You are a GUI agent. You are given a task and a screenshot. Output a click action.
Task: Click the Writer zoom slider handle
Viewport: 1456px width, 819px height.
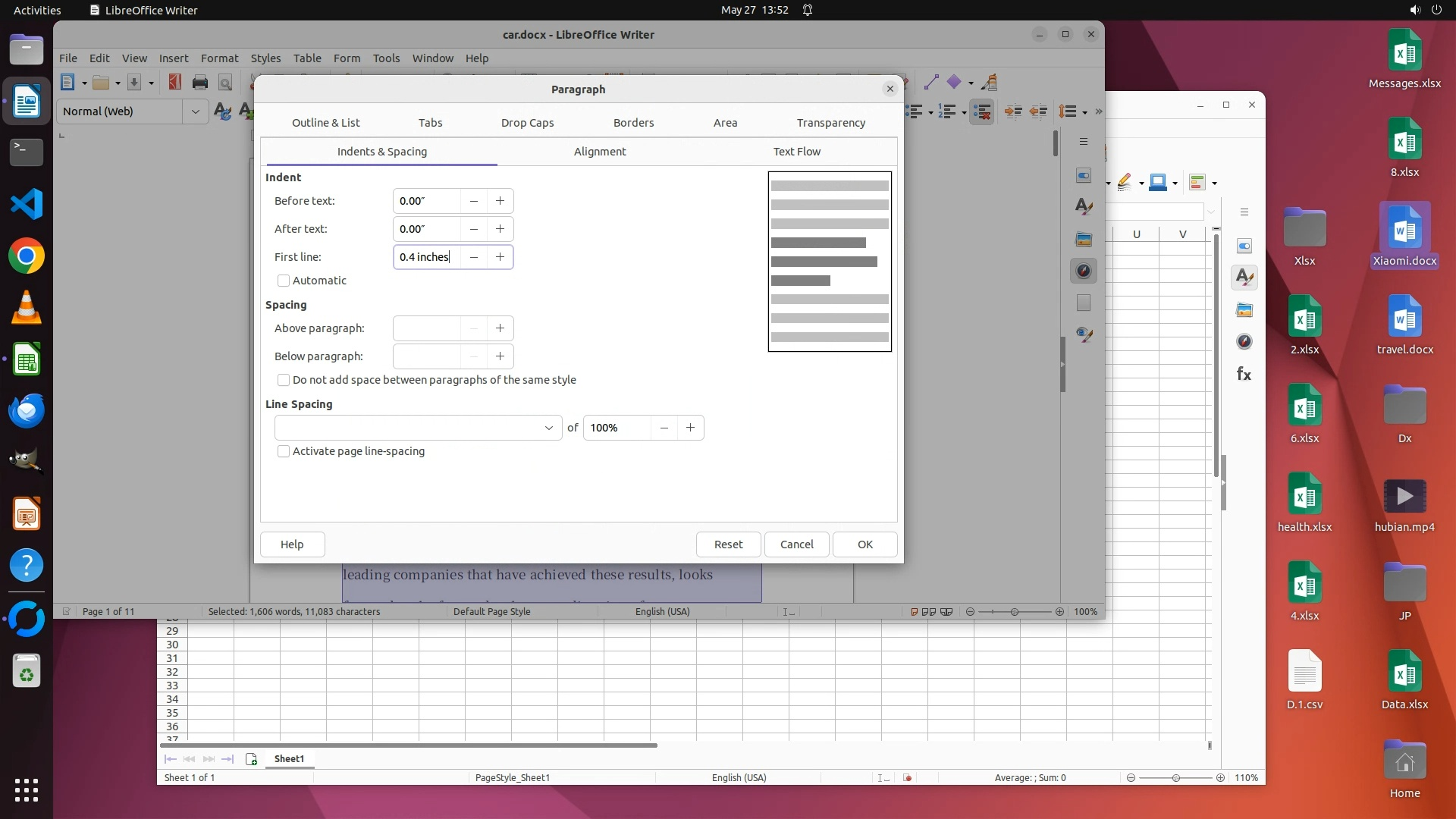[1015, 612]
